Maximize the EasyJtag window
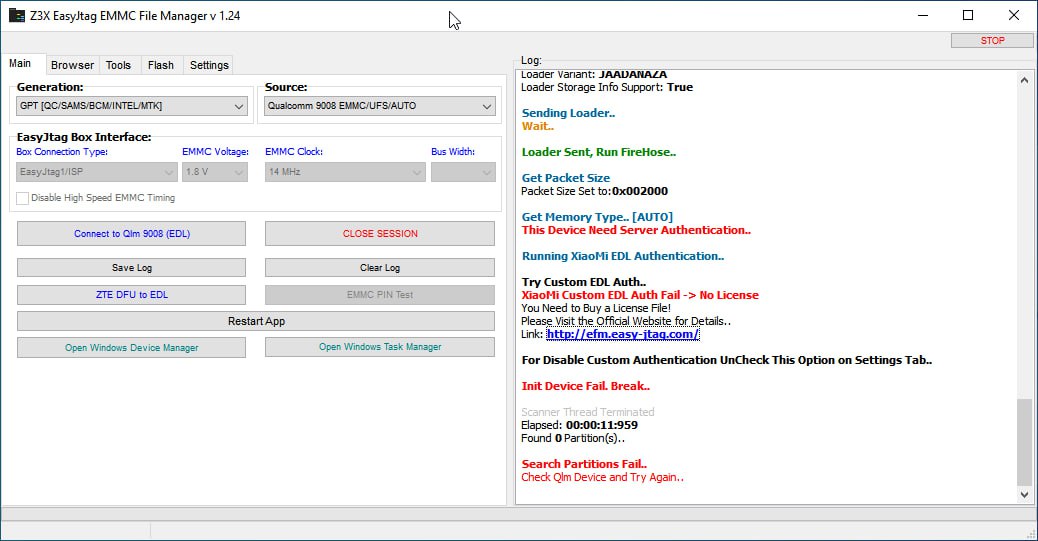This screenshot has width=1038, height=541. coord(968,15)
